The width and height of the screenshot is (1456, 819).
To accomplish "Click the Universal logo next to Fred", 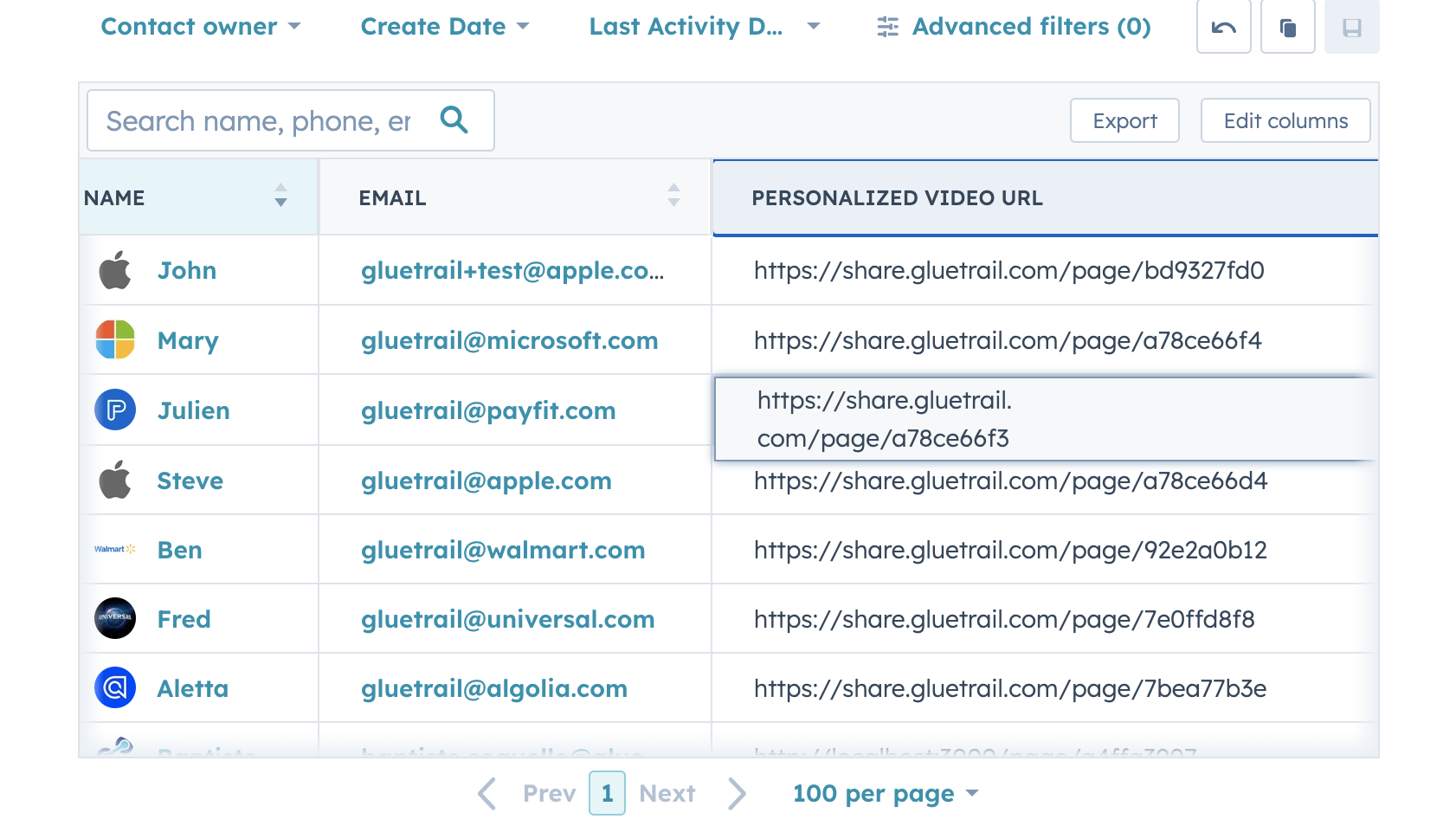I will (x=115, y=618).
